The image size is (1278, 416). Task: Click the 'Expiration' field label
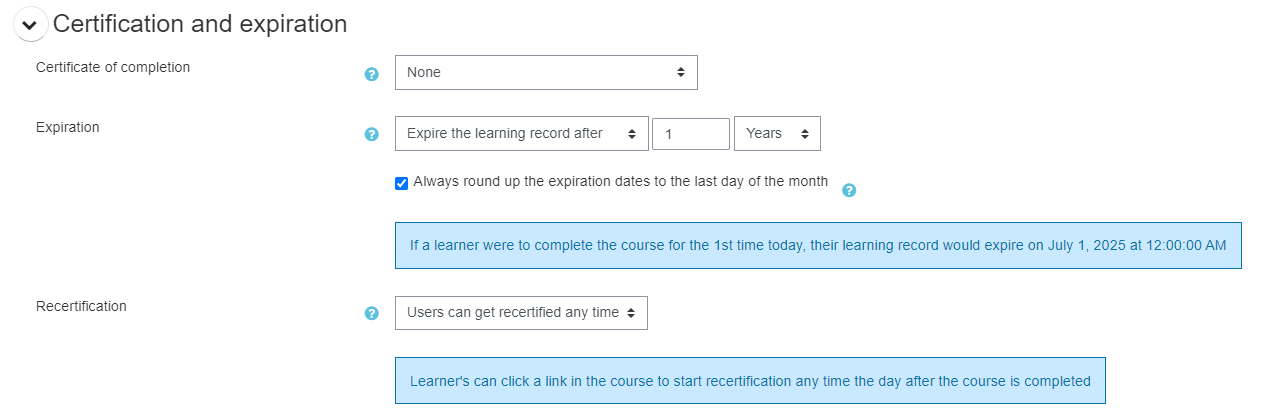tap(68, 127)
